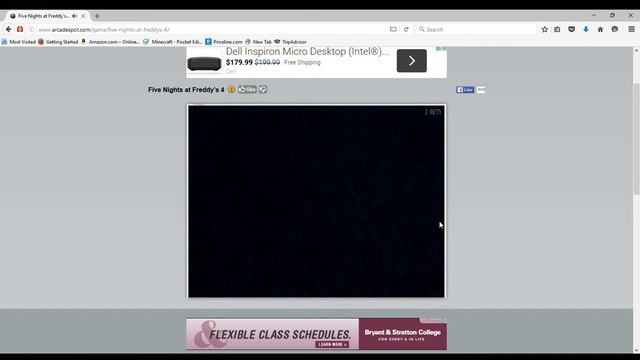The image size is (640, 360).
Task: Click the Five Nights at Freddy's 4 heading
Action: pyautogui.click(x=186, y=90)
